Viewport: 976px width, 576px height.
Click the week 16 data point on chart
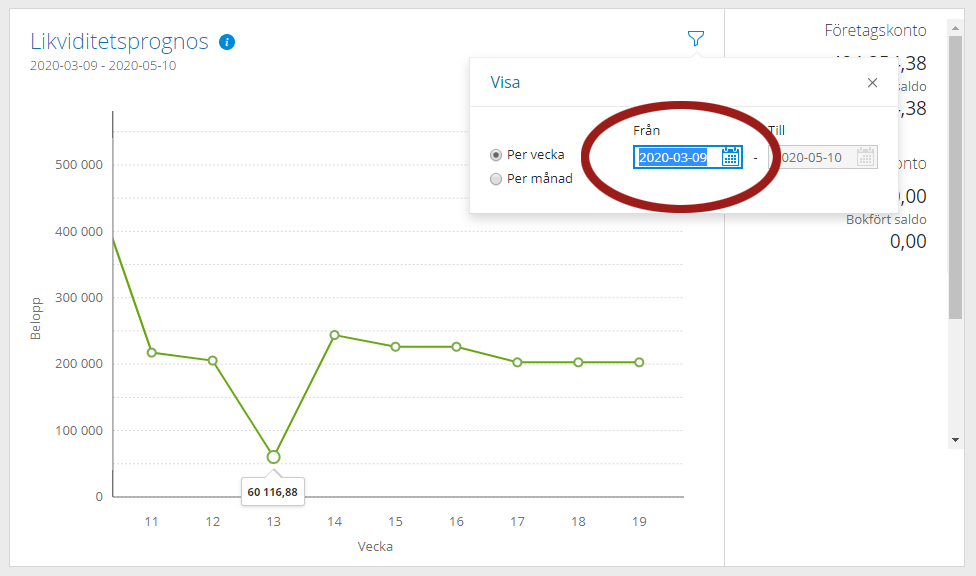pyautogui.click(x=456, y=347)
